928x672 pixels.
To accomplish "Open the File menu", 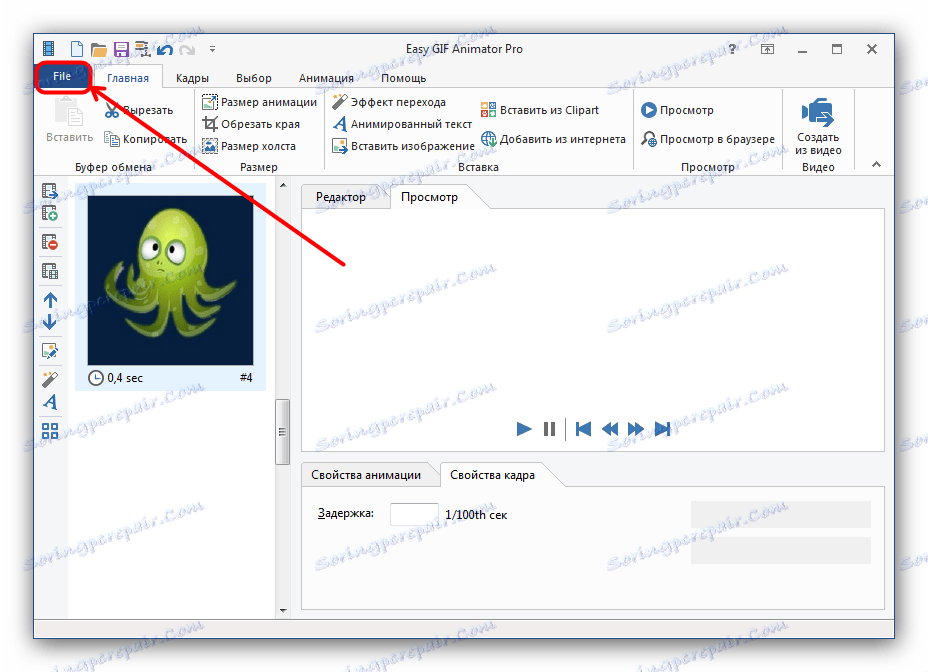I will click(x=62, y=75).
